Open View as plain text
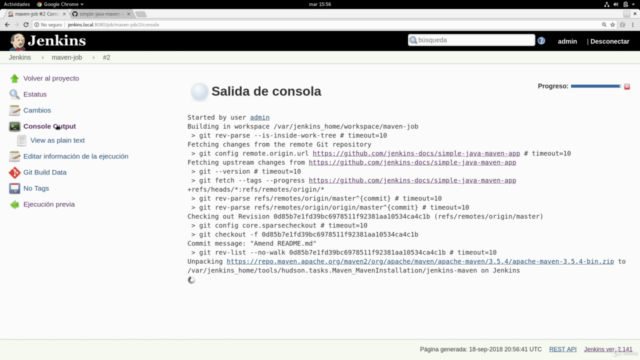 pos(58,140)
